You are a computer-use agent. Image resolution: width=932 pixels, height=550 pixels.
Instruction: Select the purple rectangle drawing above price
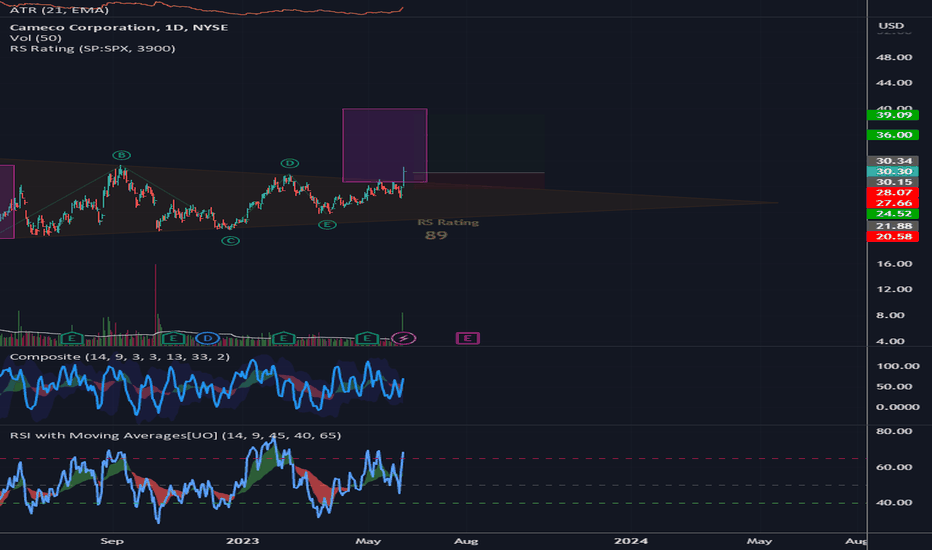(385, 145)
